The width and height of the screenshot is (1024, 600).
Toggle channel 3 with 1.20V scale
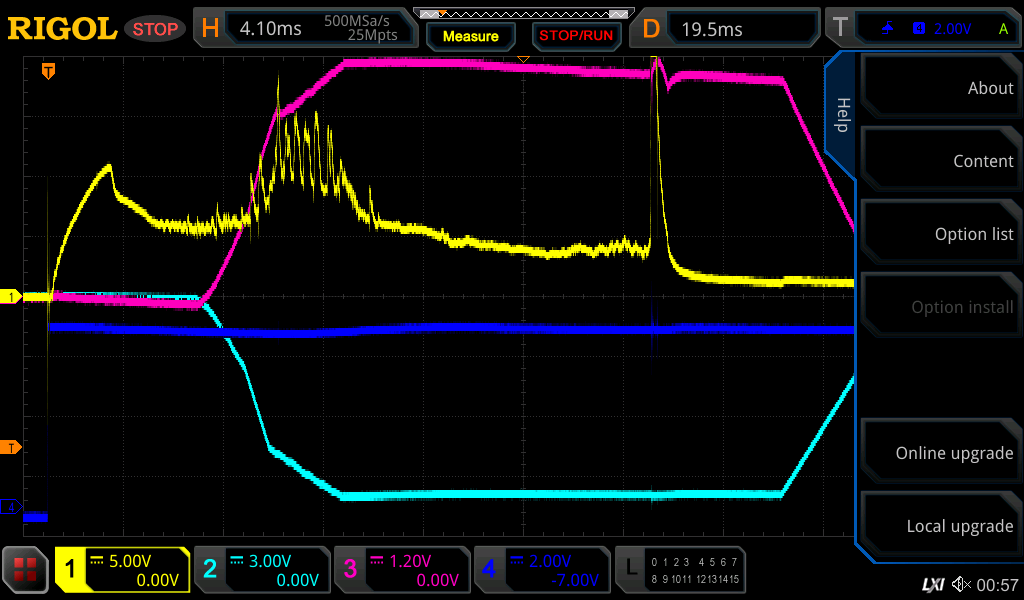click(401, 570)
